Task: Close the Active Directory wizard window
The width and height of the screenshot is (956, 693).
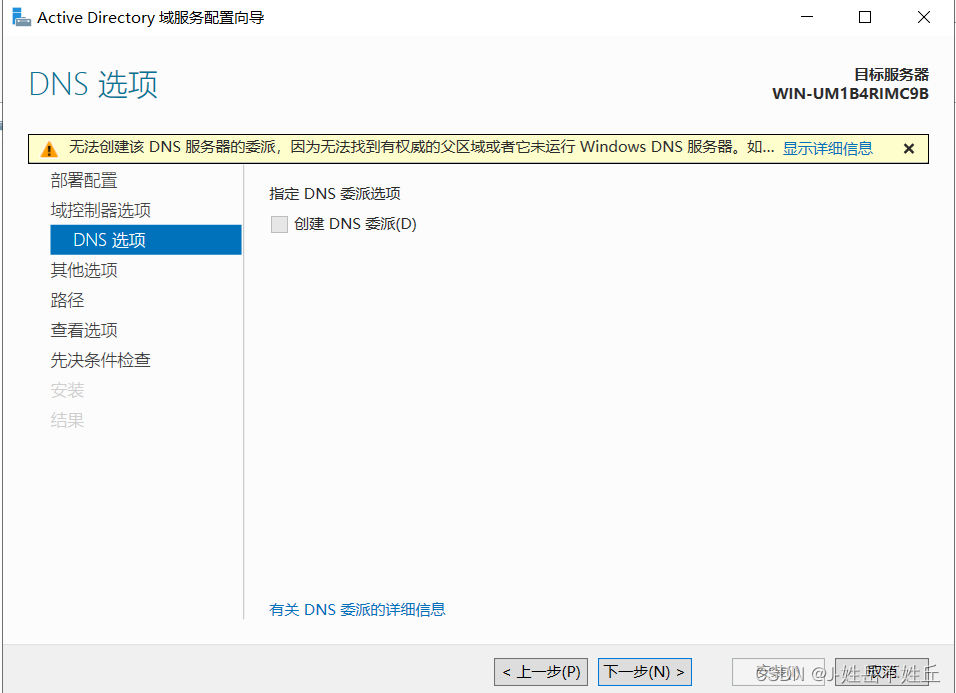Action: 924,17
